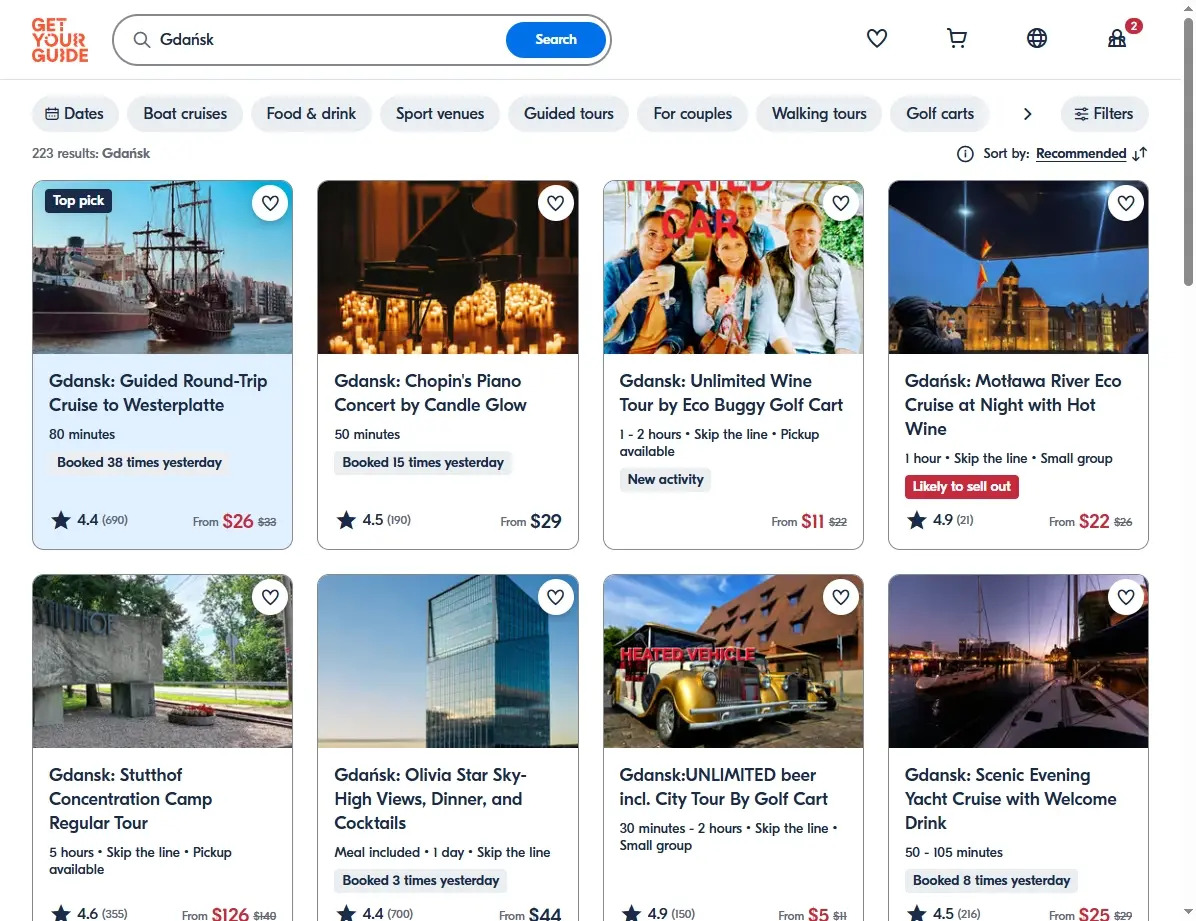This screenshot has height=921, width=1196.
Task: Show more category chips with the arrow
Action: tap(1027, 114)
